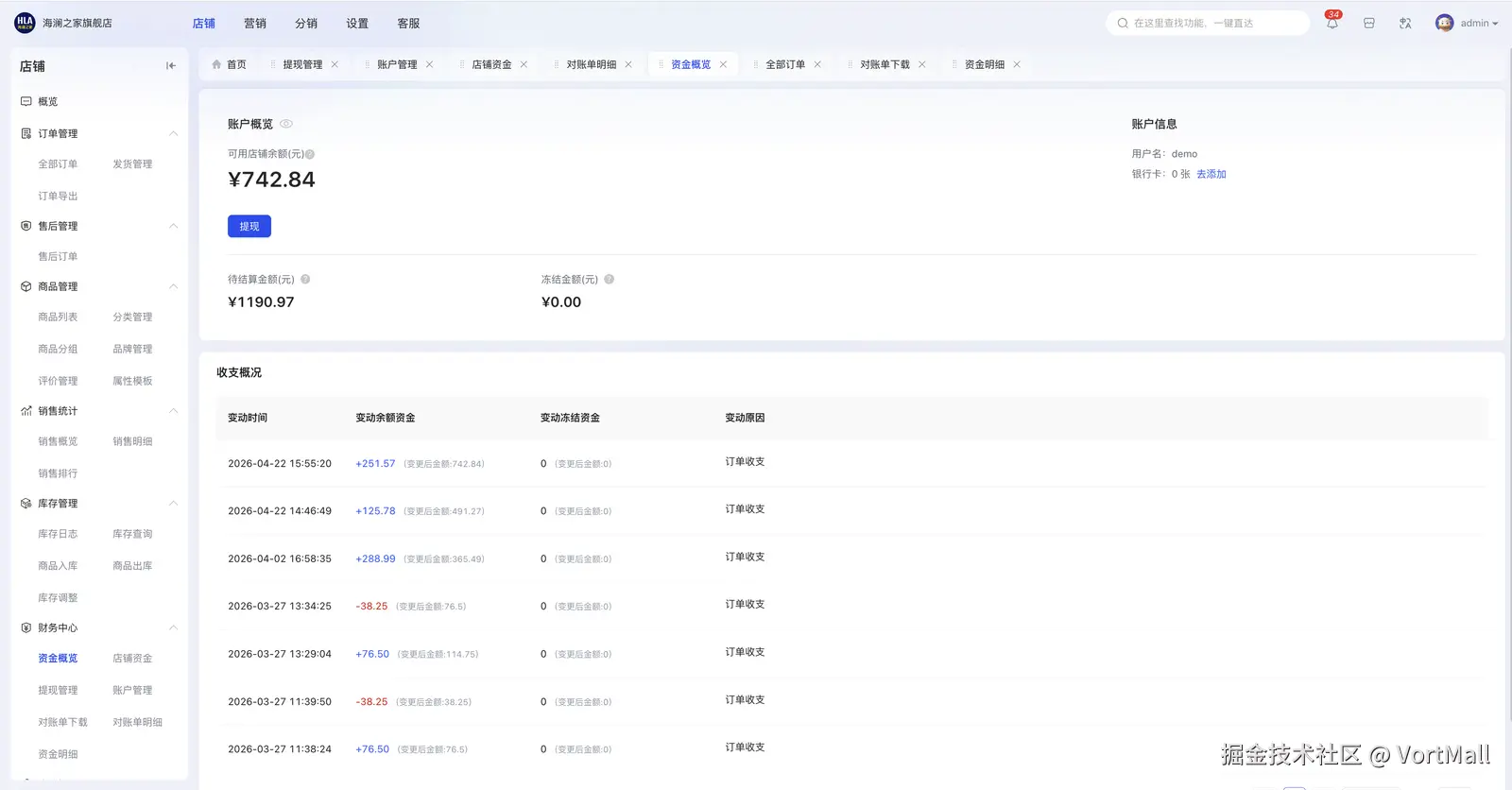Close the 全部订单 tab
1512x790 pixels.
[x=817, y=64]
